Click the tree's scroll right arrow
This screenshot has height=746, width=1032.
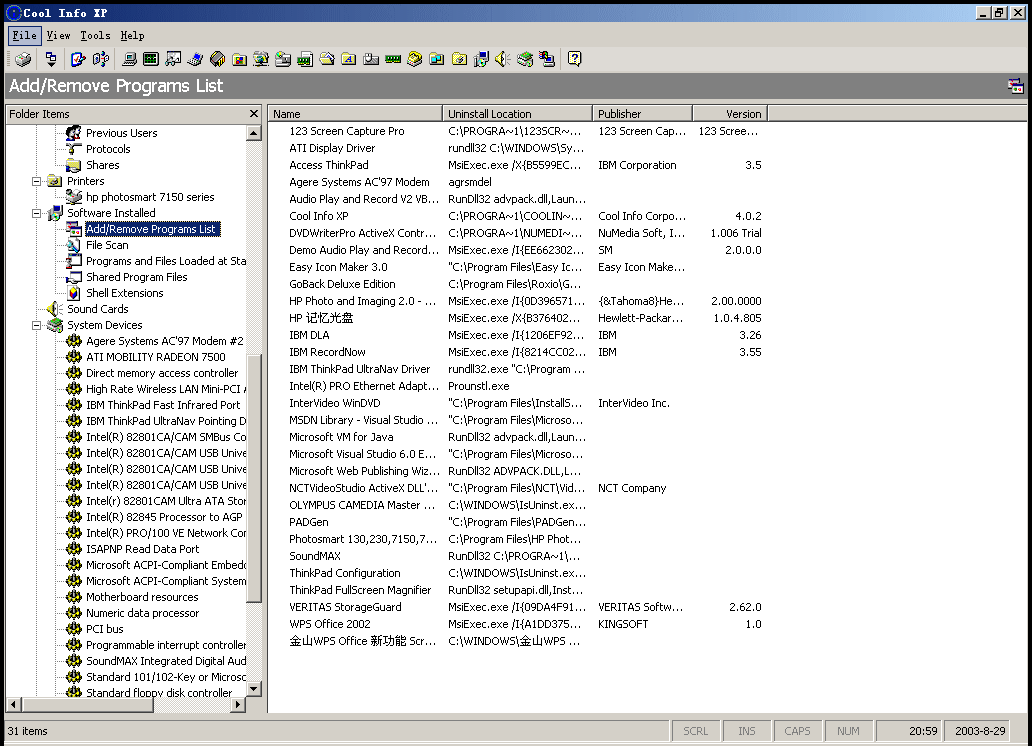238,705
